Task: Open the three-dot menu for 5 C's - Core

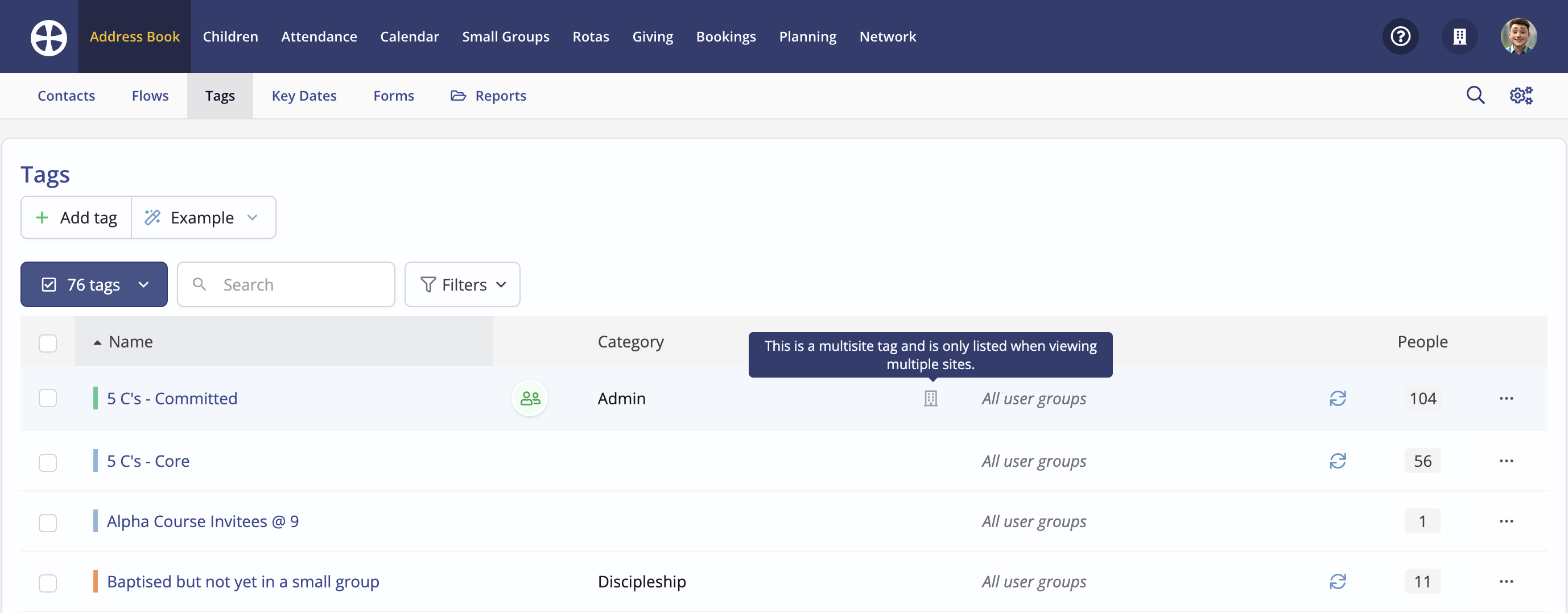Action: (x=1506, y=461)
